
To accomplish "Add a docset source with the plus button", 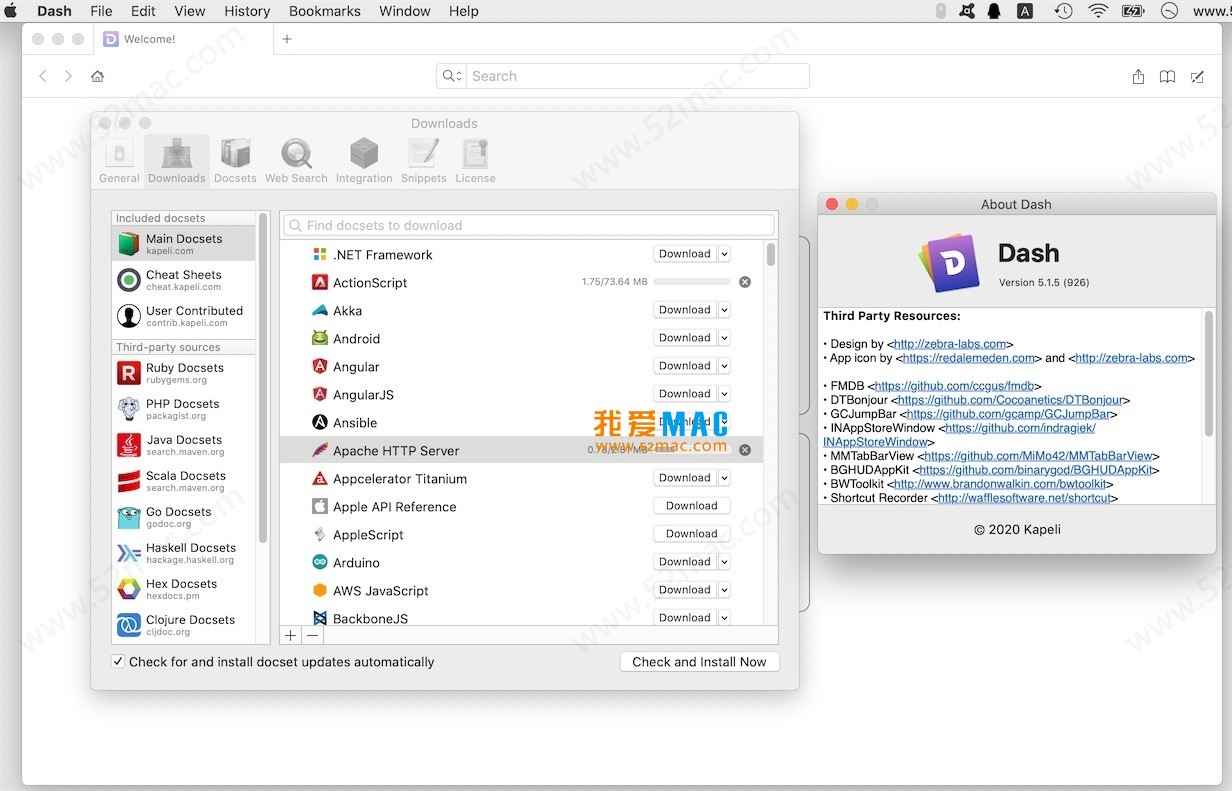I will 291,635.
